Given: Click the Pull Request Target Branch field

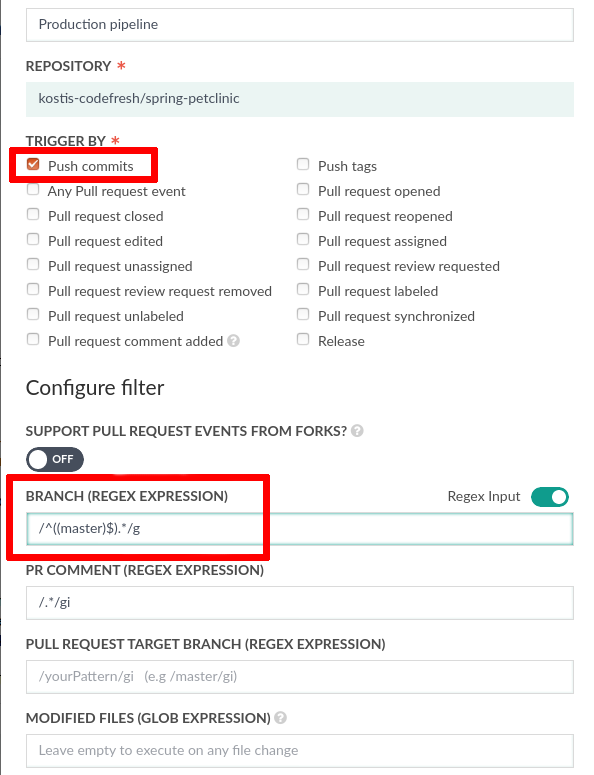Looking at the screenshot, I should pos(299,677).
